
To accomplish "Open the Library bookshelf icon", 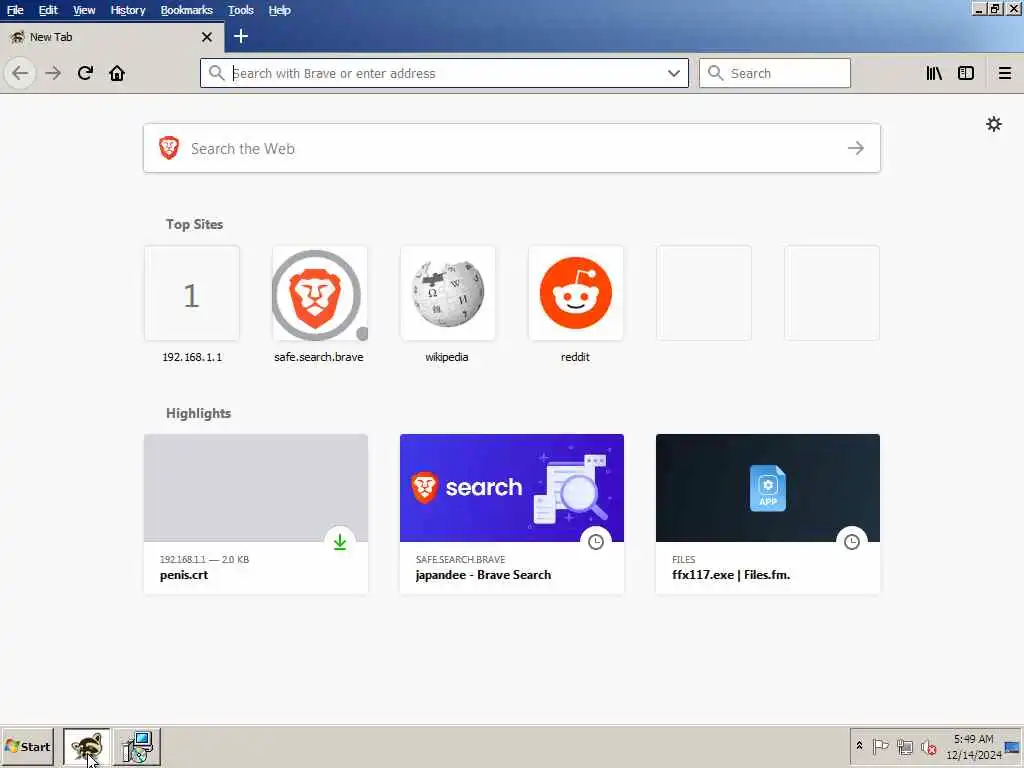I will (x=934, y=73).
